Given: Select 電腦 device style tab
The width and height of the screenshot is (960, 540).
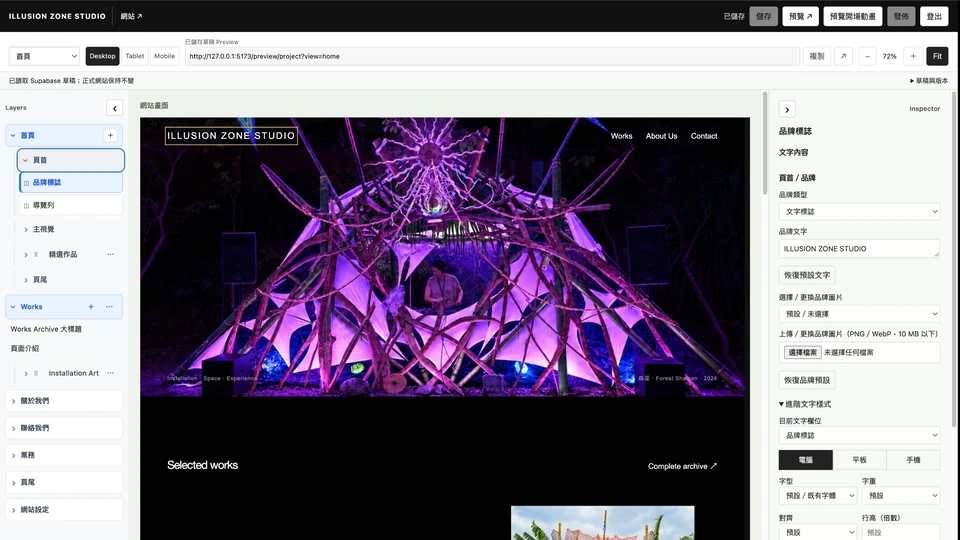Looking at the screenshot, I should pyautogui.click(x=806, y=460).
